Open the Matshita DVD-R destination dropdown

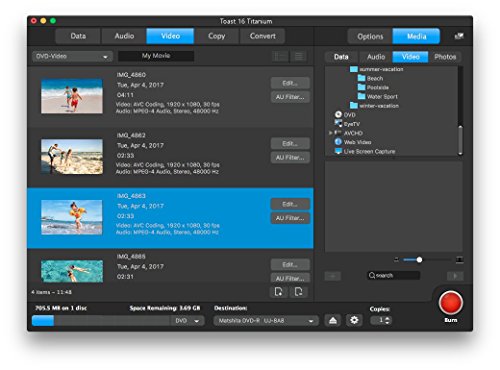(266, 321)
